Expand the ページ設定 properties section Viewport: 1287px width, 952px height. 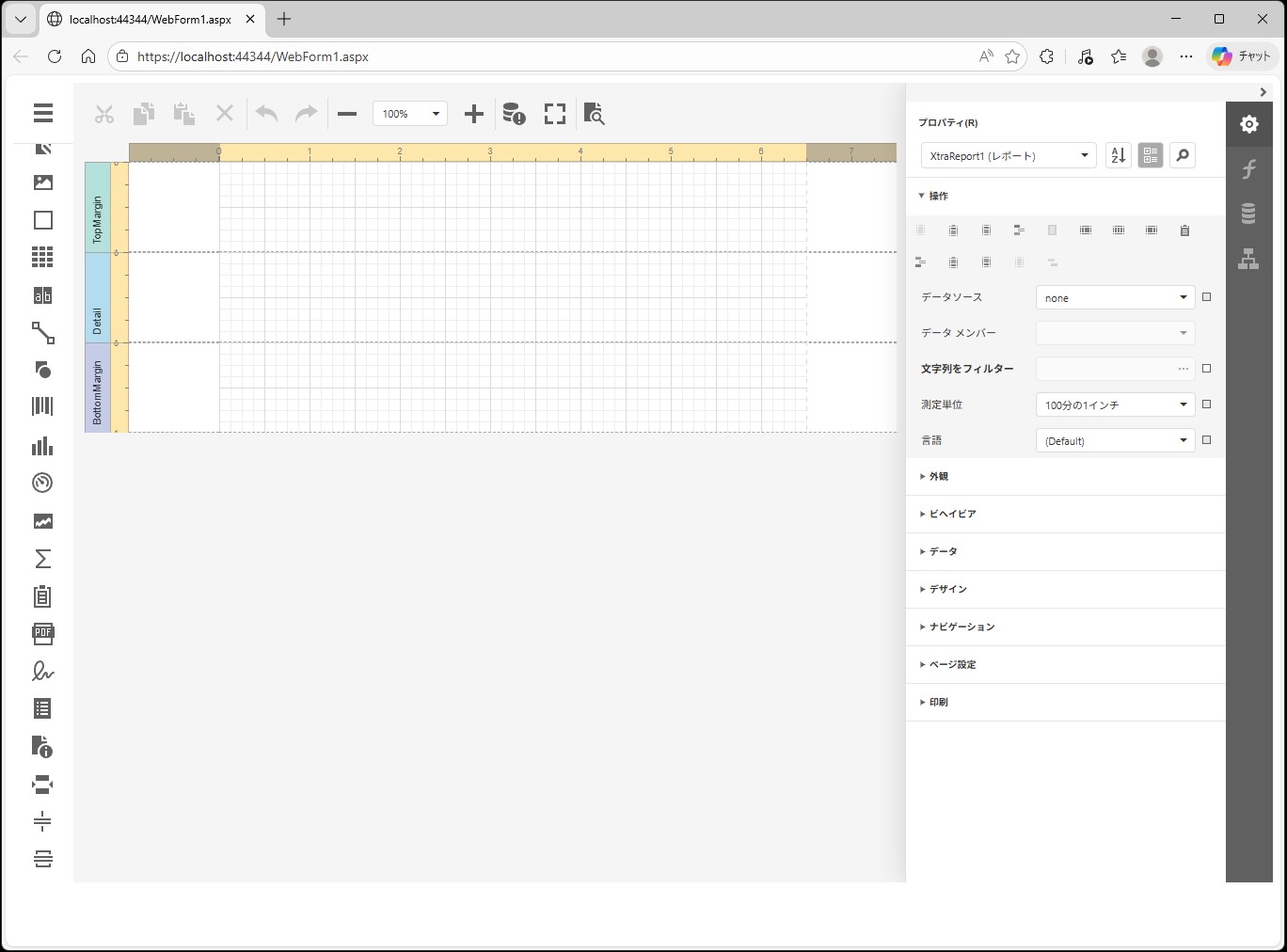952,665
